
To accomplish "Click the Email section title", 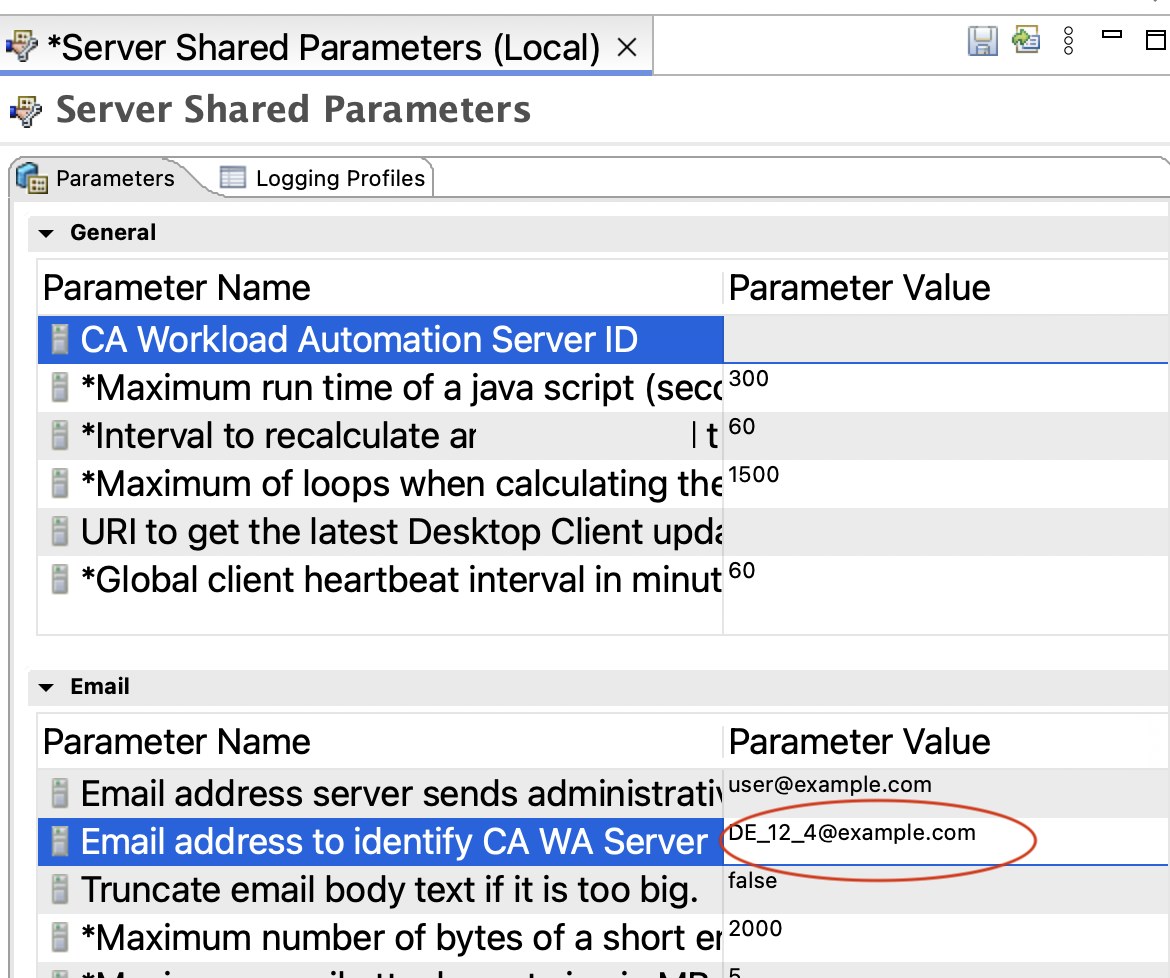I will tap(100, 686).
